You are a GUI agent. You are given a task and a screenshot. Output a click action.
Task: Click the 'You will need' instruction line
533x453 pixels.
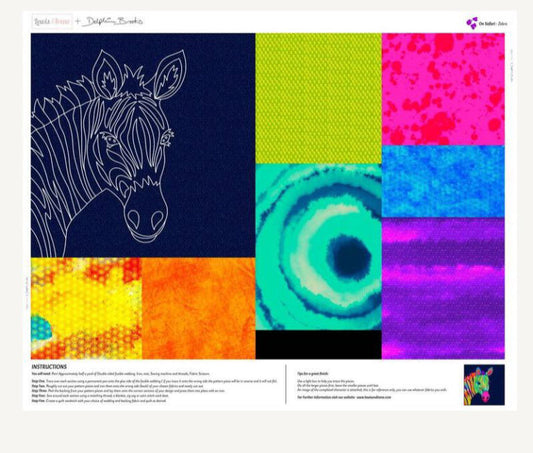121,374
